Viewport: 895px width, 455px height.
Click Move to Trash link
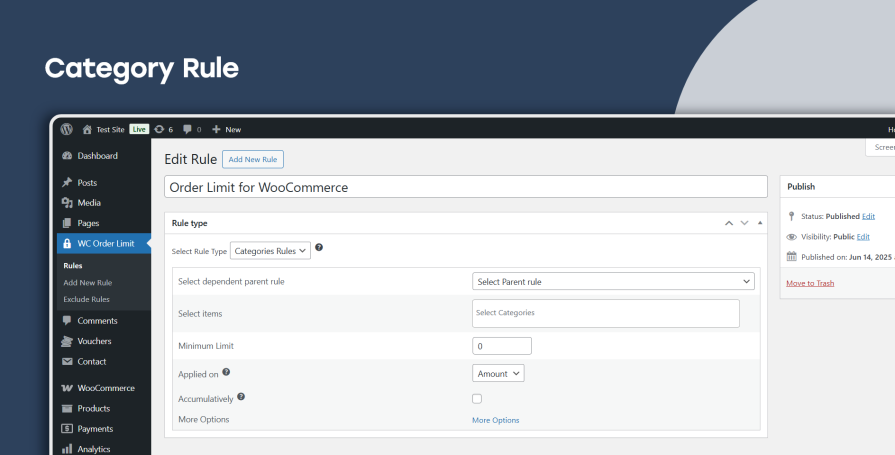coord(810,283)
